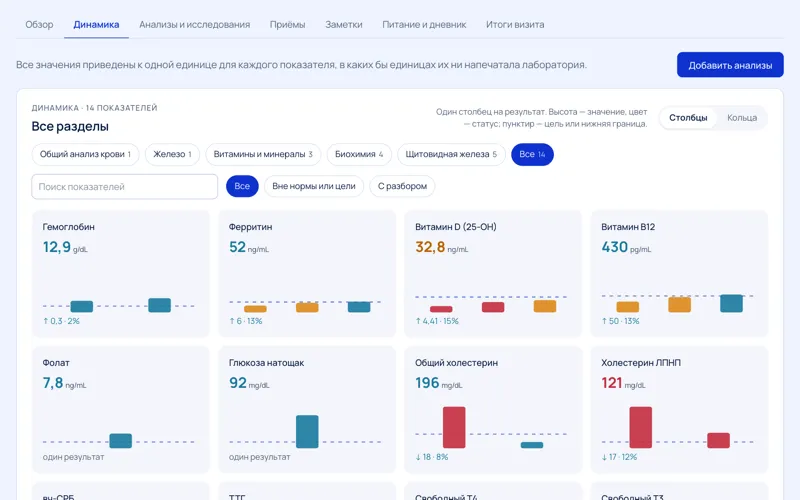Select the Динамика tab
800x500 pixels.
coord(96,24)
